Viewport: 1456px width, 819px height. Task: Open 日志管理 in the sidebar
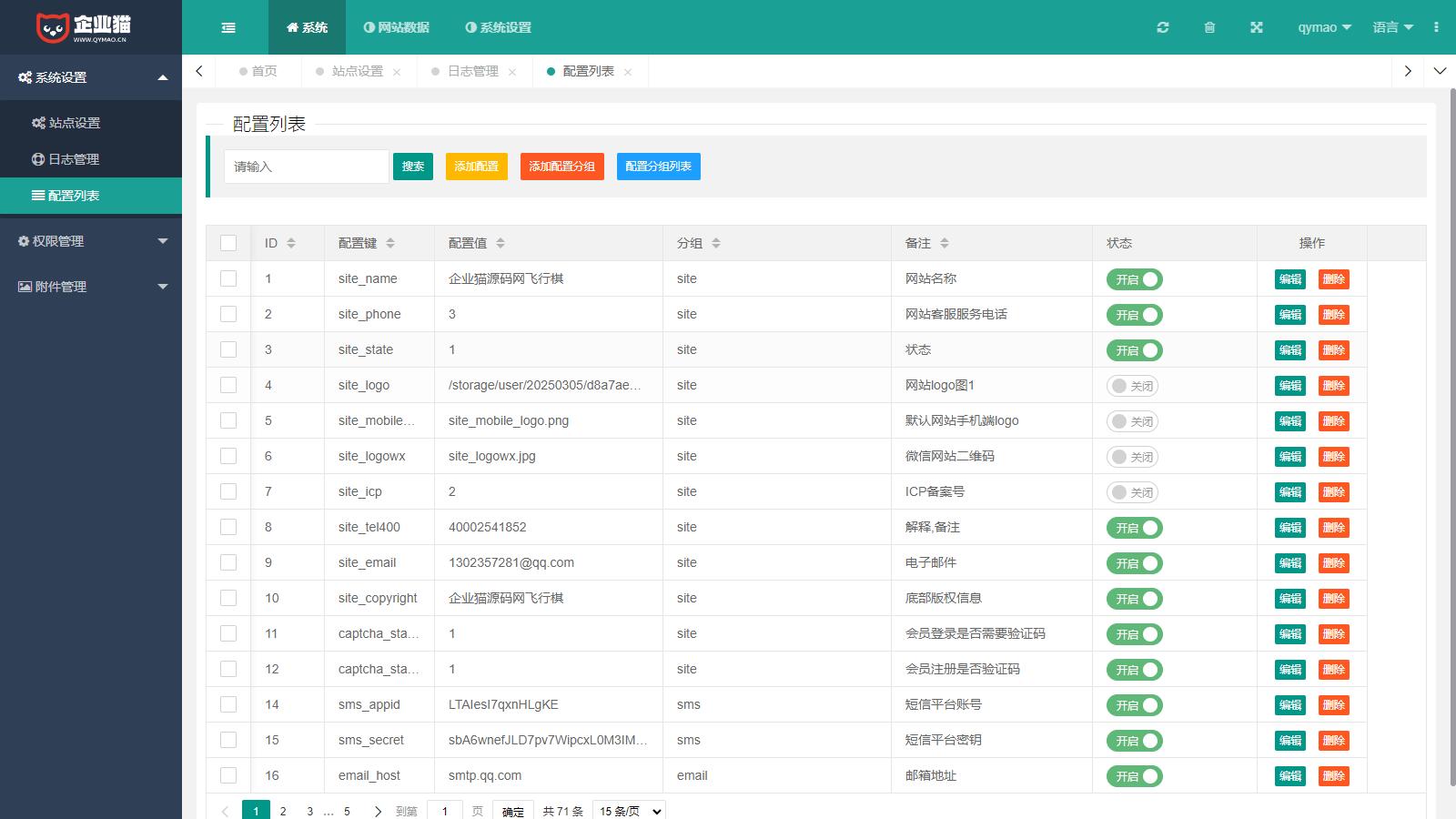[x=73, y=159]
